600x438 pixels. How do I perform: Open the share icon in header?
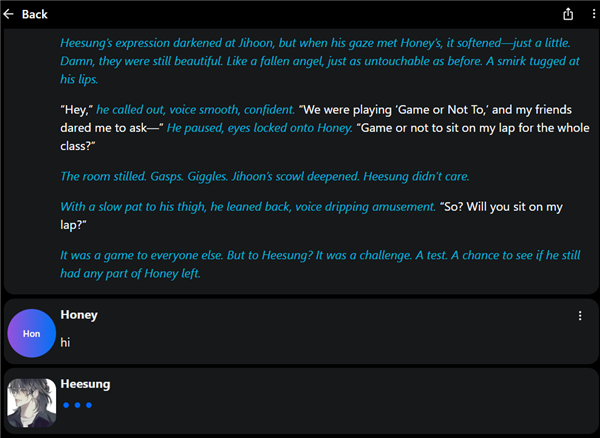[x=568, y=14]
